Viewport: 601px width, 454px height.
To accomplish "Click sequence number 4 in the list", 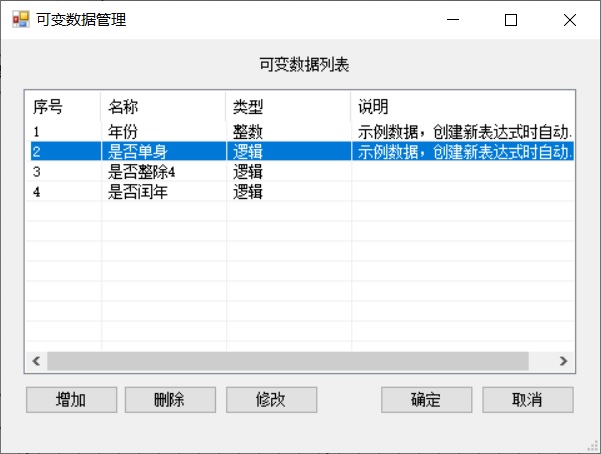I will [x=36, y=192].
